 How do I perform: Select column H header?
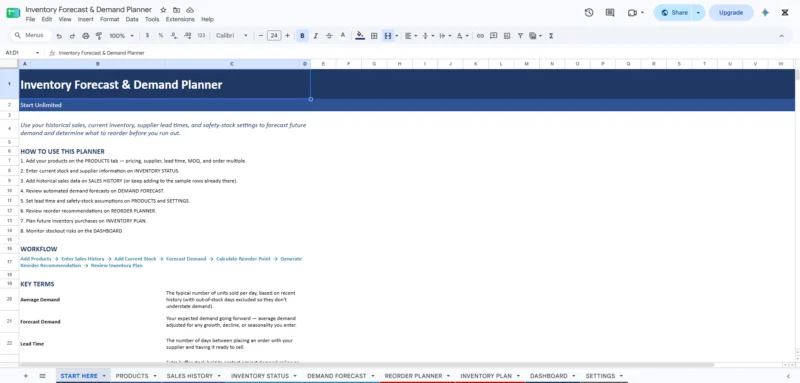point(399,64)
